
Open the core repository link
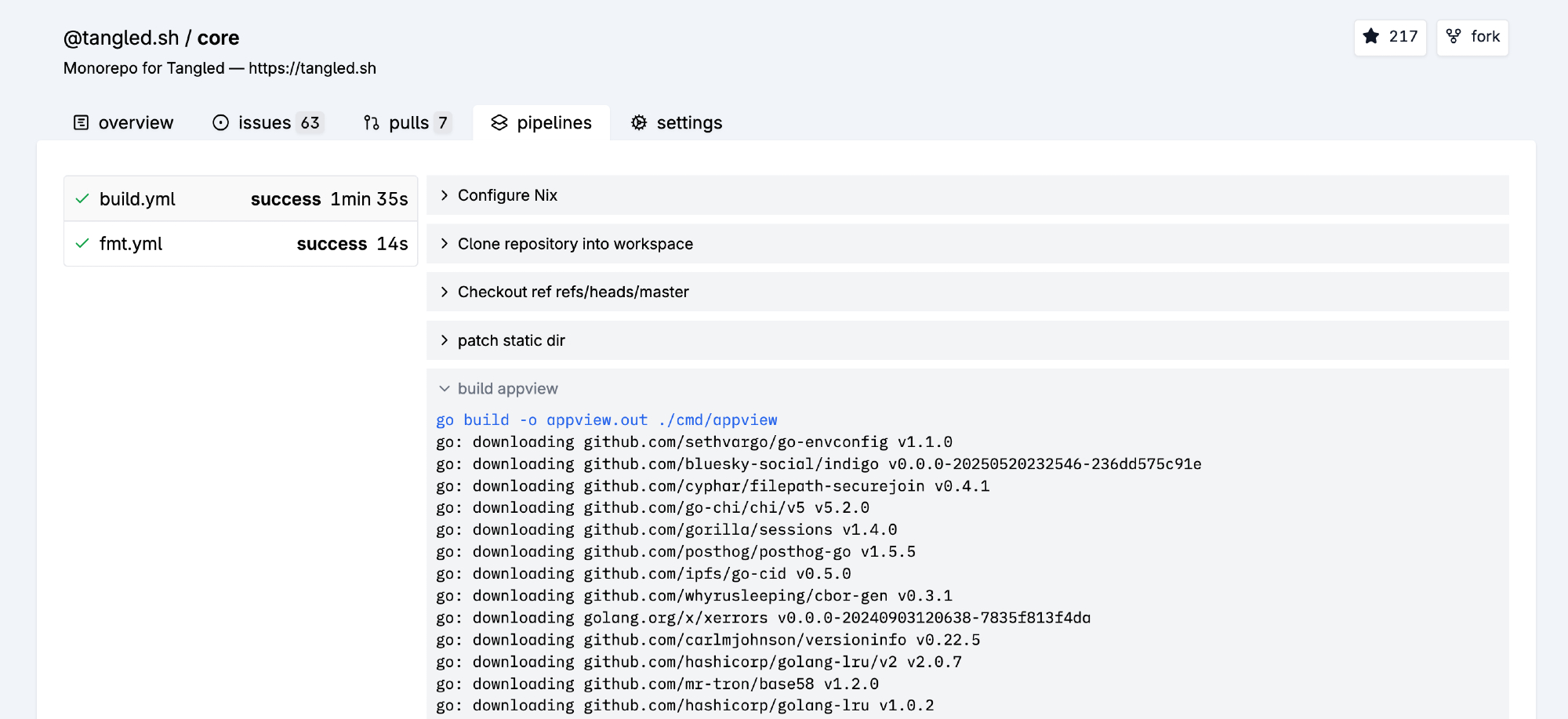pos(218,38)
